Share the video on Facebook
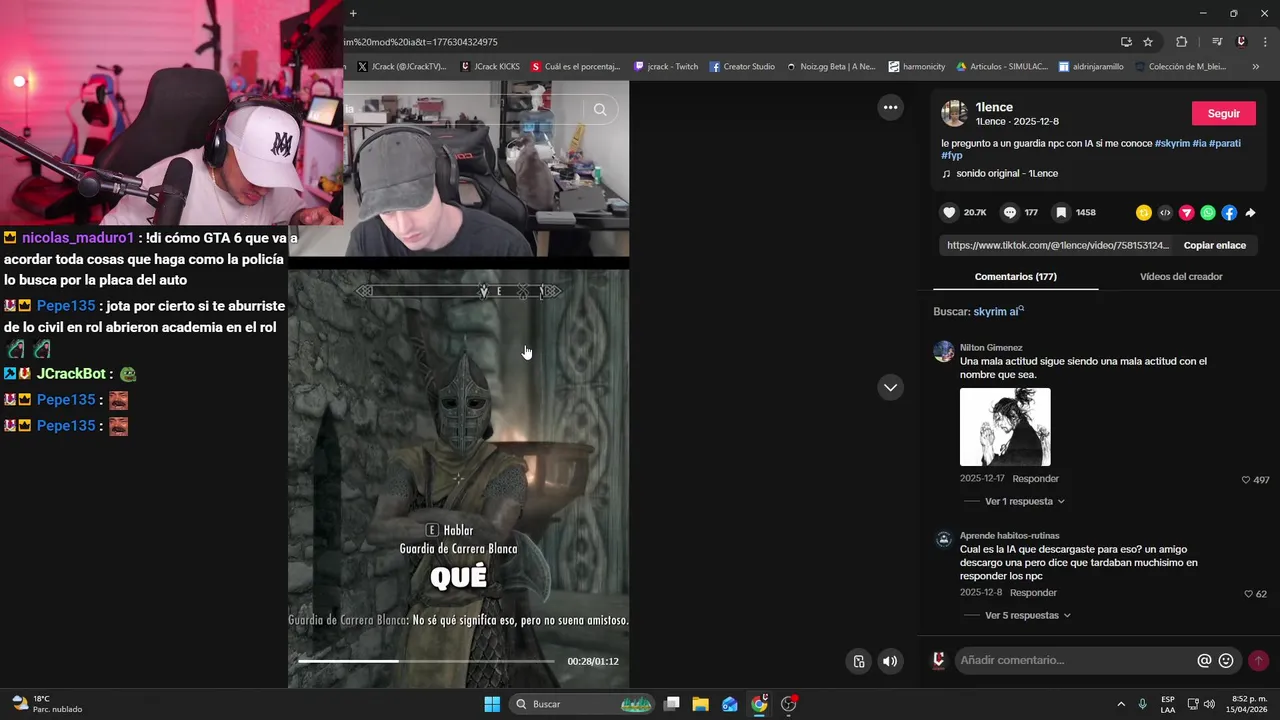Viewport: 1280px width, 720px height. [x=1229, y=213]
